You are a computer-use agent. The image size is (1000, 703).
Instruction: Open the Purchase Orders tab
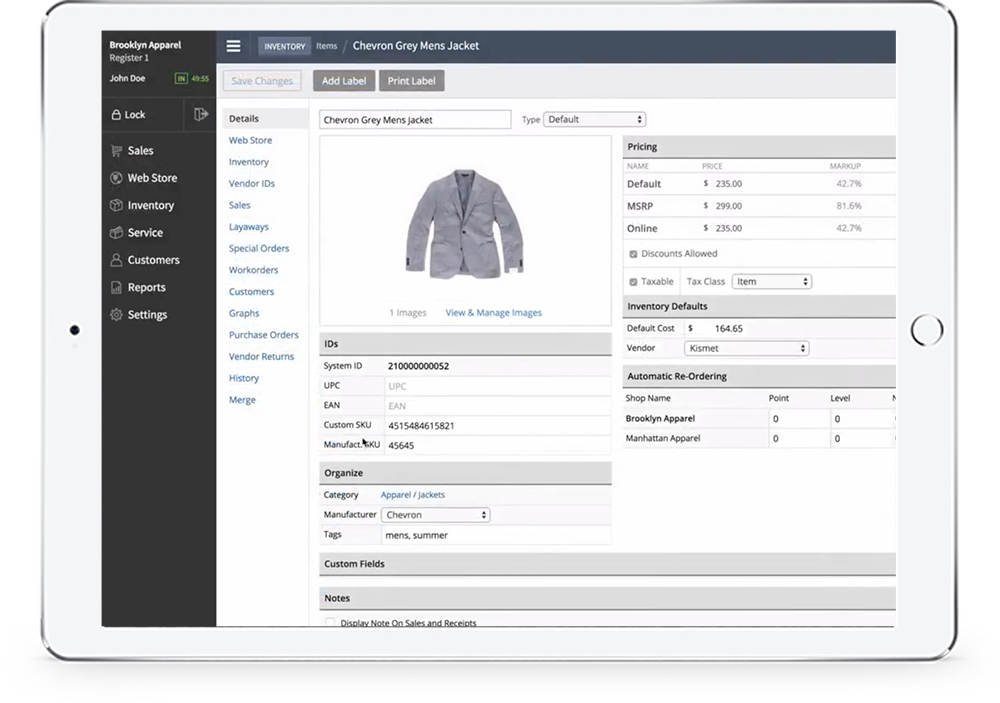coord(264,335)
